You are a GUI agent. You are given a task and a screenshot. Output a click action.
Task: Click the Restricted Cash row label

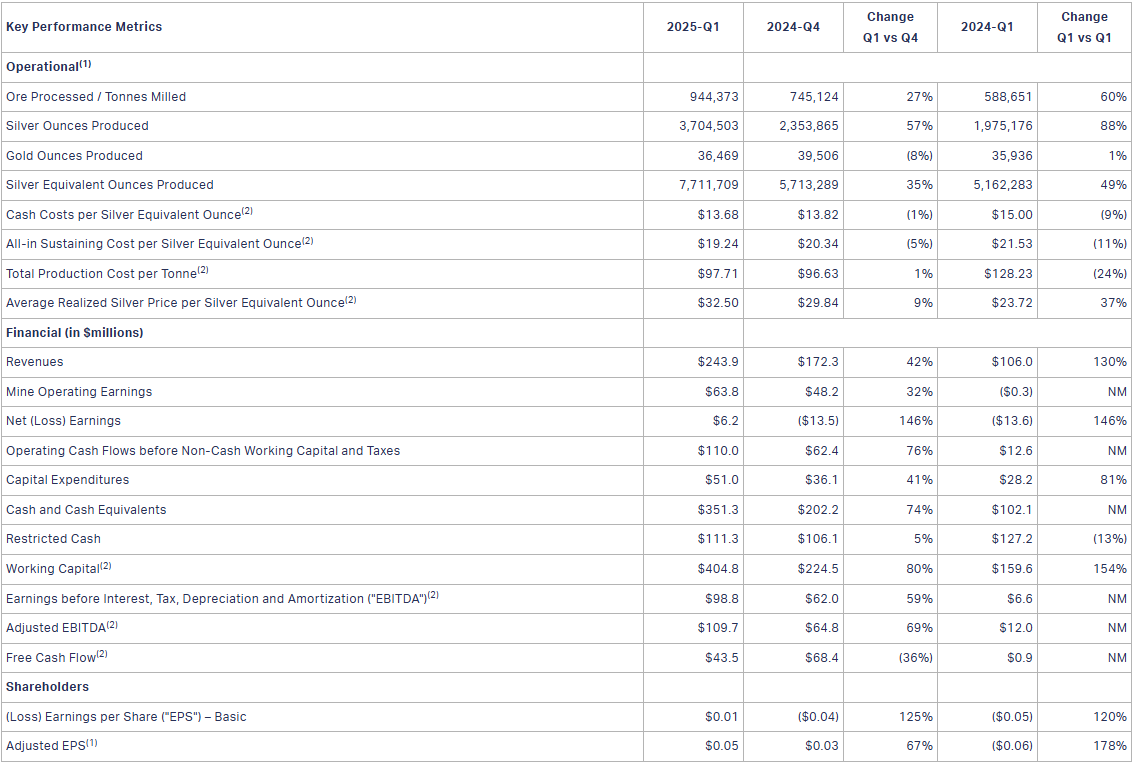pos(53,539)
